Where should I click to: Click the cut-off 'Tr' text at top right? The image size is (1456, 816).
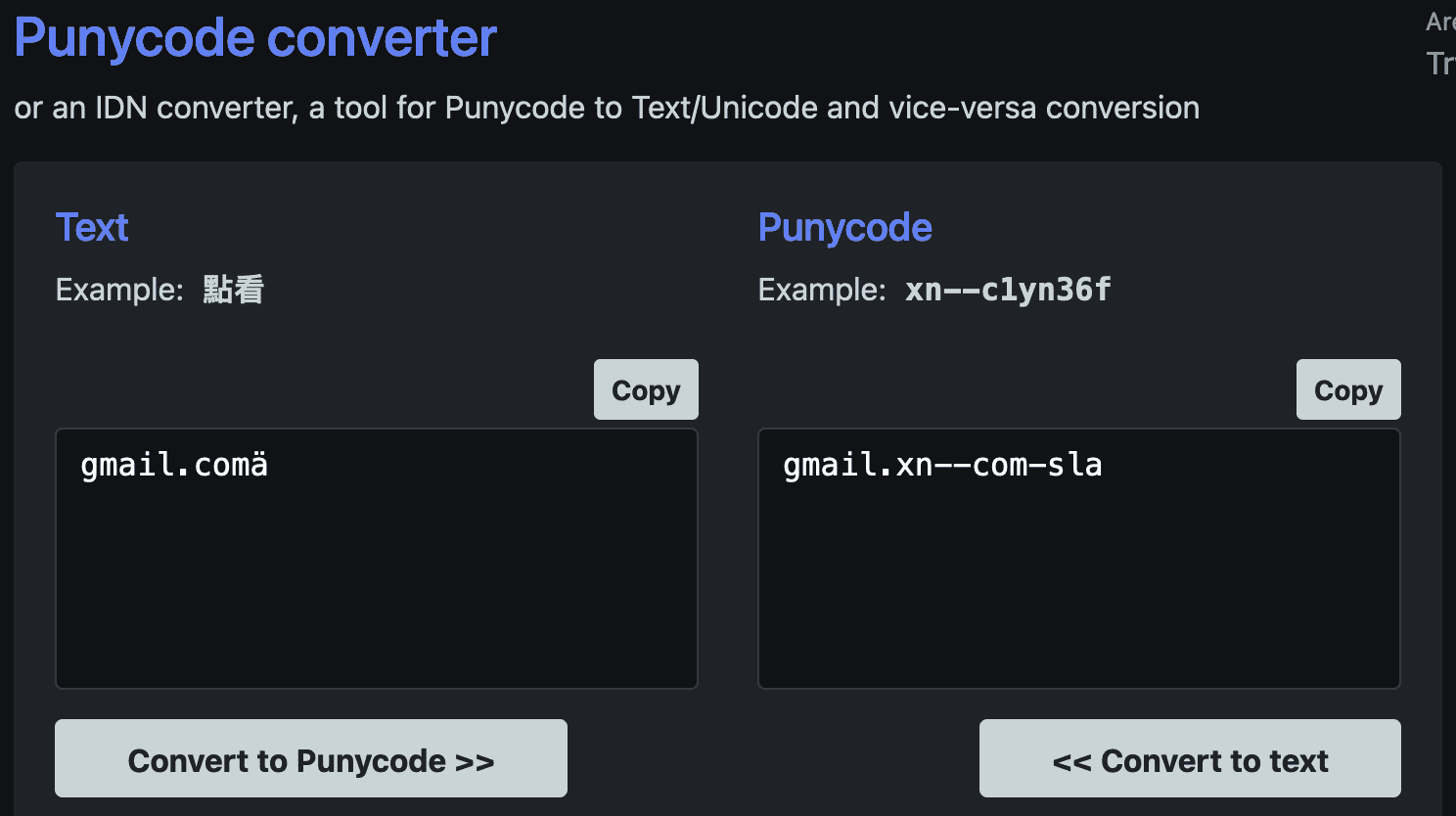pos(1439,64)
